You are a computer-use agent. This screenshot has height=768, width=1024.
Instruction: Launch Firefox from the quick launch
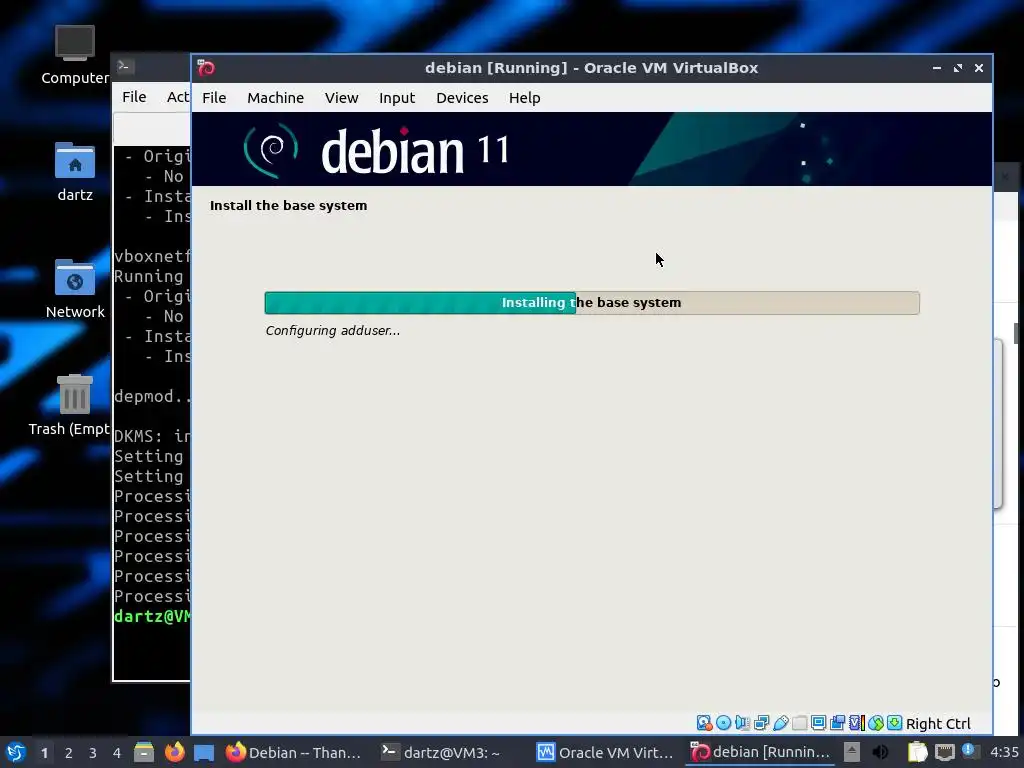pyautogui.click(x=174, y=752)
